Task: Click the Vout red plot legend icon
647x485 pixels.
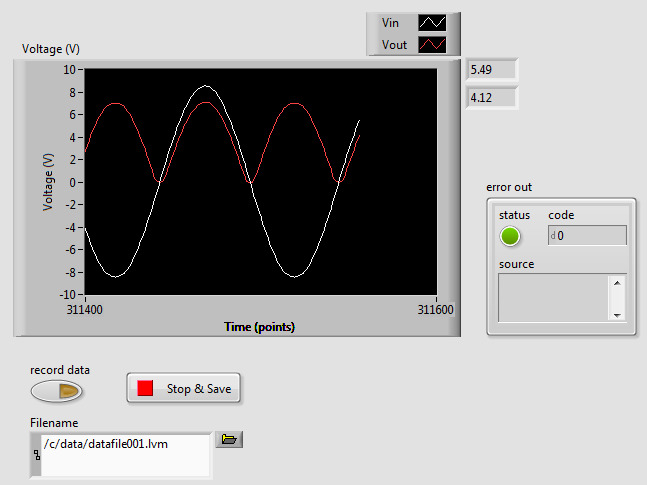Action: tap(431, 45)
